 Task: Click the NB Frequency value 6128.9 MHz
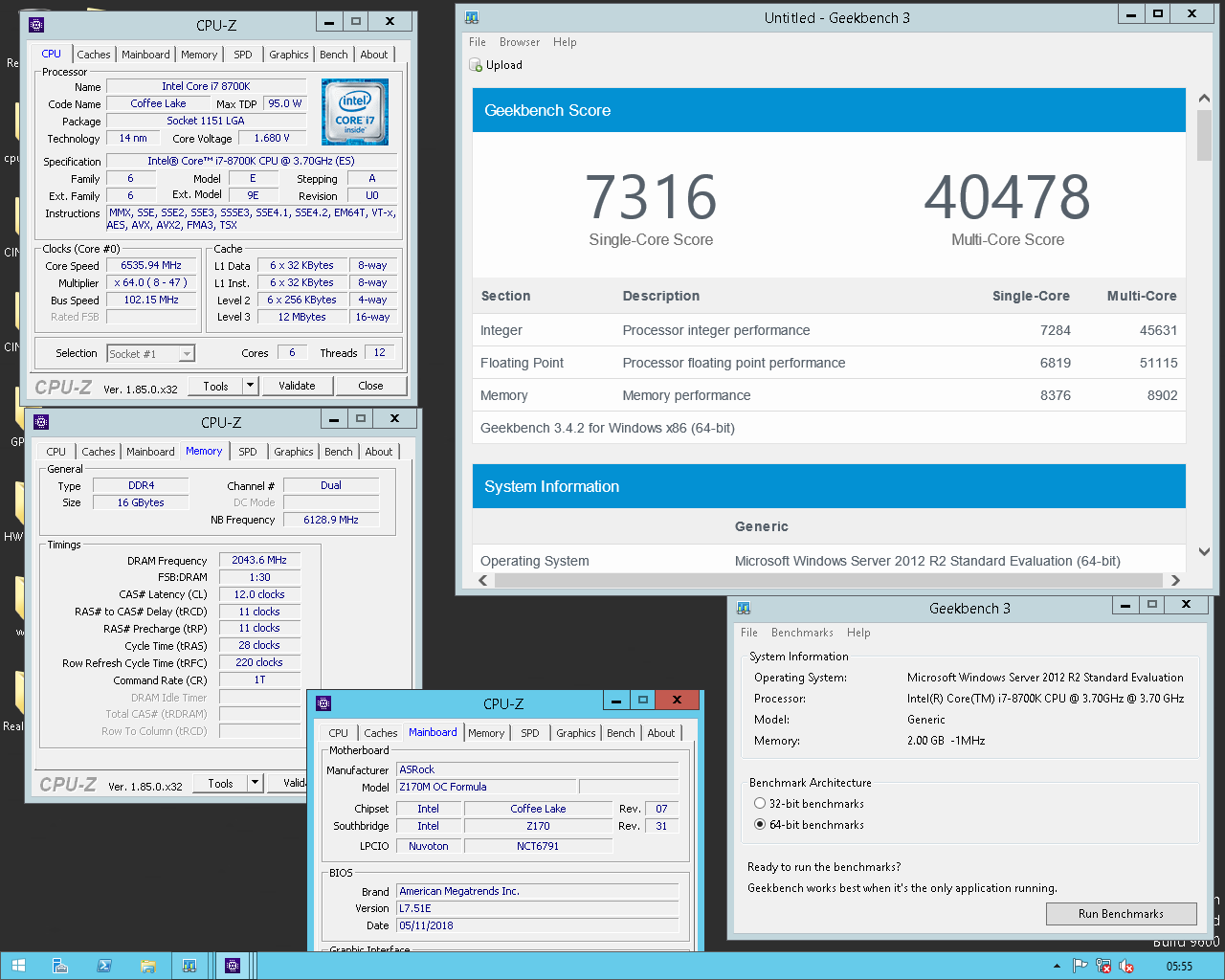click(x=331, y=520)
